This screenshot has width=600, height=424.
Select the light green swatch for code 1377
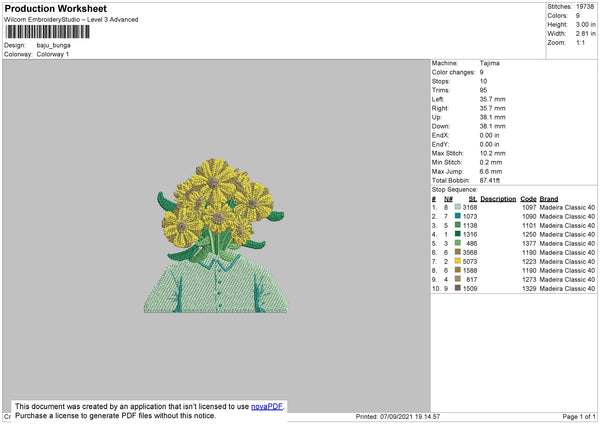[458, 243]
